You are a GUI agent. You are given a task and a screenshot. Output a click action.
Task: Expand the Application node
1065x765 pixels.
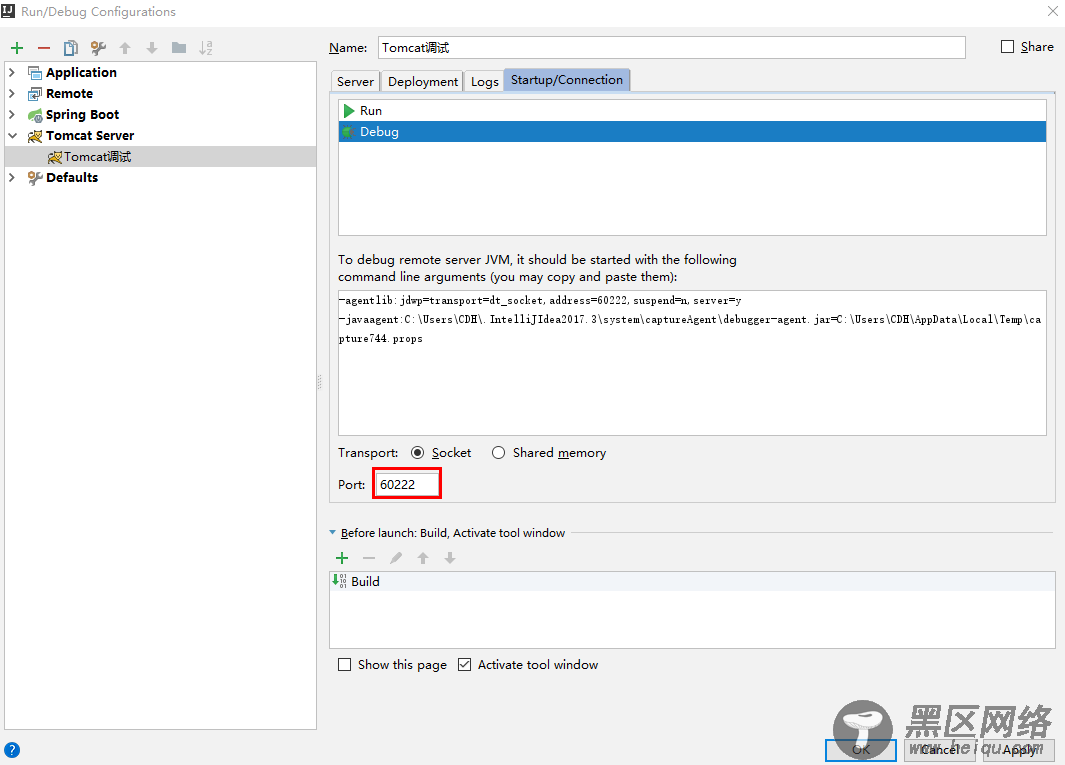(12, 72)
